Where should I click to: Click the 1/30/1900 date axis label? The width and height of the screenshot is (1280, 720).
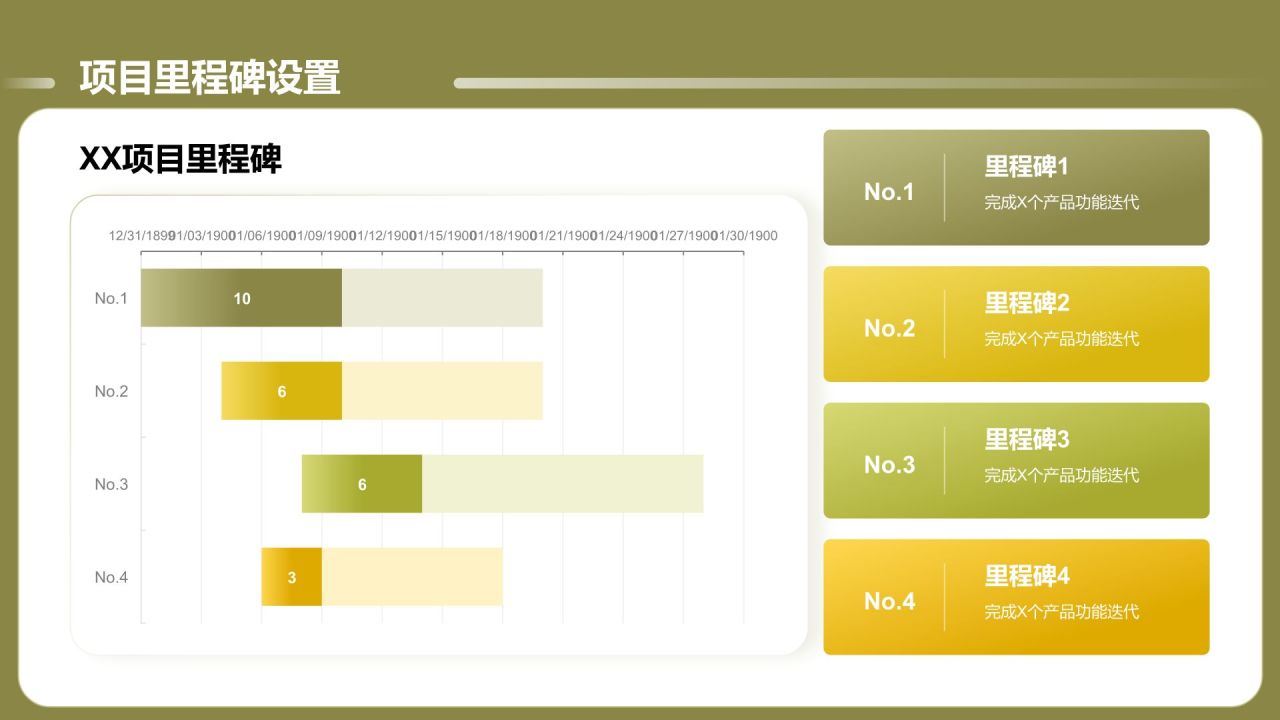pyautogui.click(x=746, y=236)
